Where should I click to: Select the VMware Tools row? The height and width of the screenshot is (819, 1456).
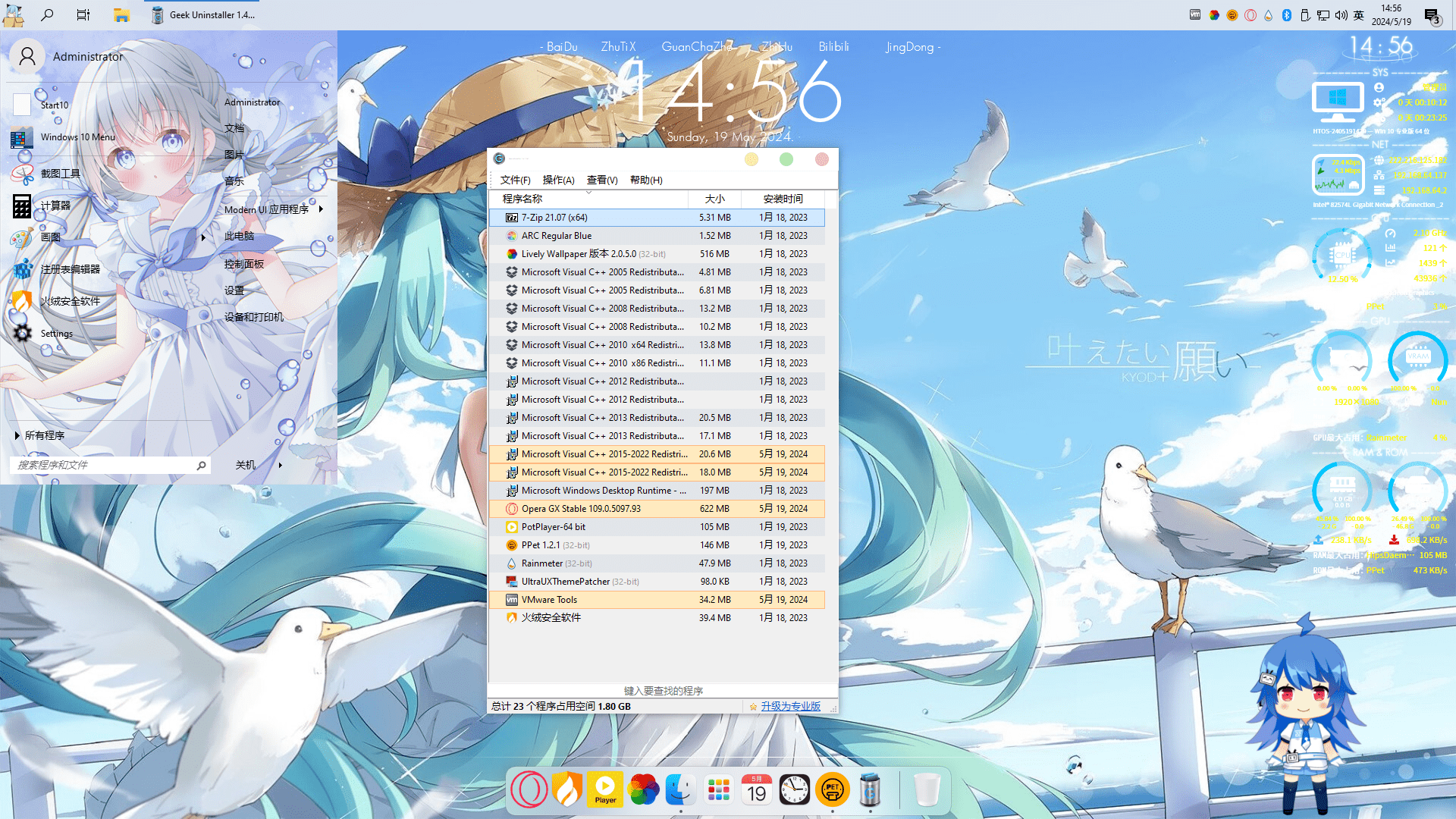(x=657, y=600)
